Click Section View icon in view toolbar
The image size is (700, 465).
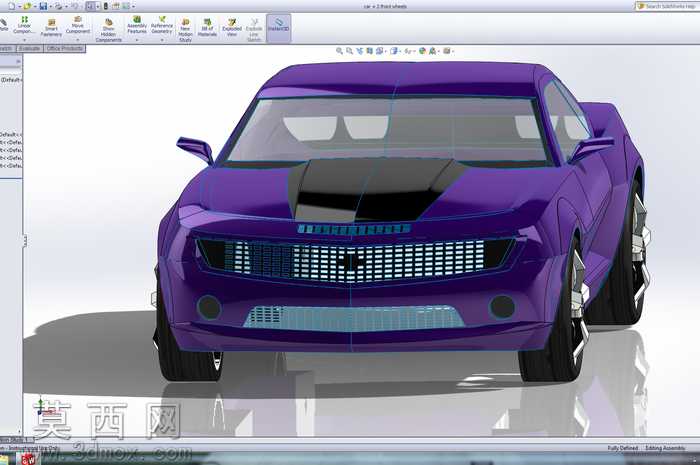(370, 51)
